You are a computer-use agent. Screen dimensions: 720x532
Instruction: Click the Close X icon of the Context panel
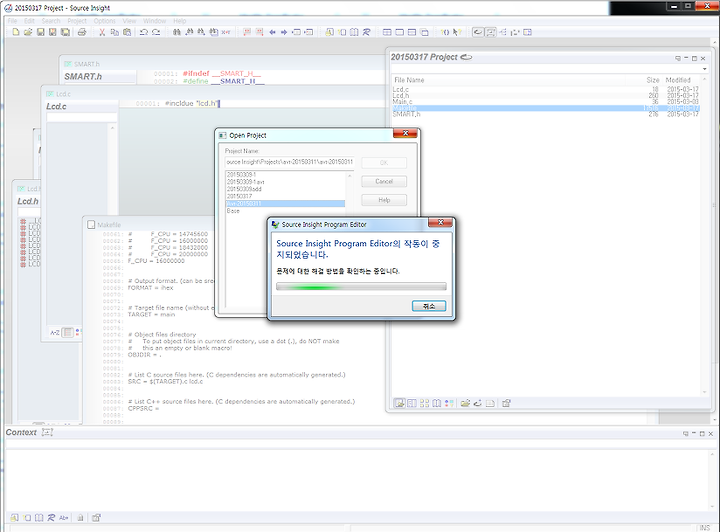coord(710,433)
